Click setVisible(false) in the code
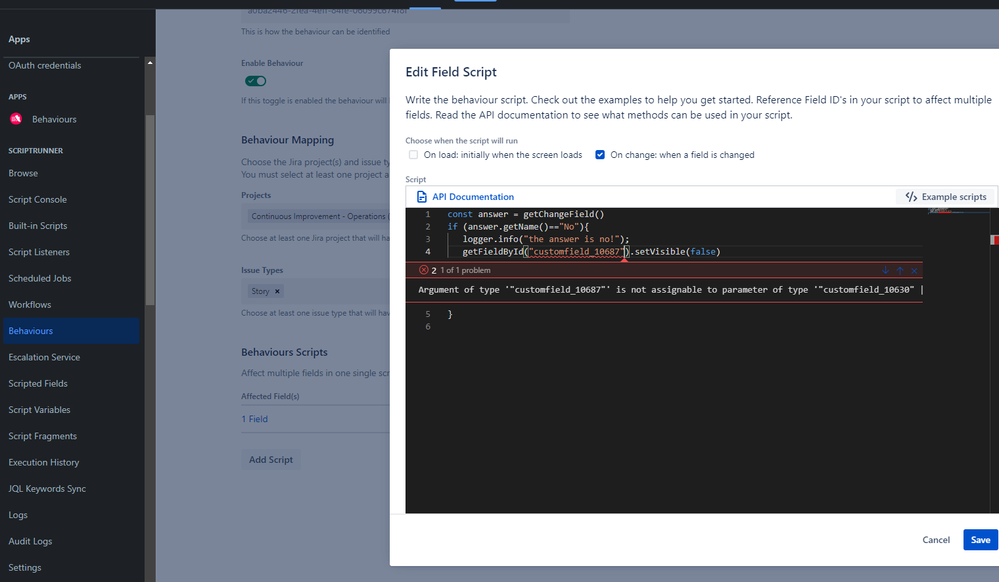 tap(677, 252)
